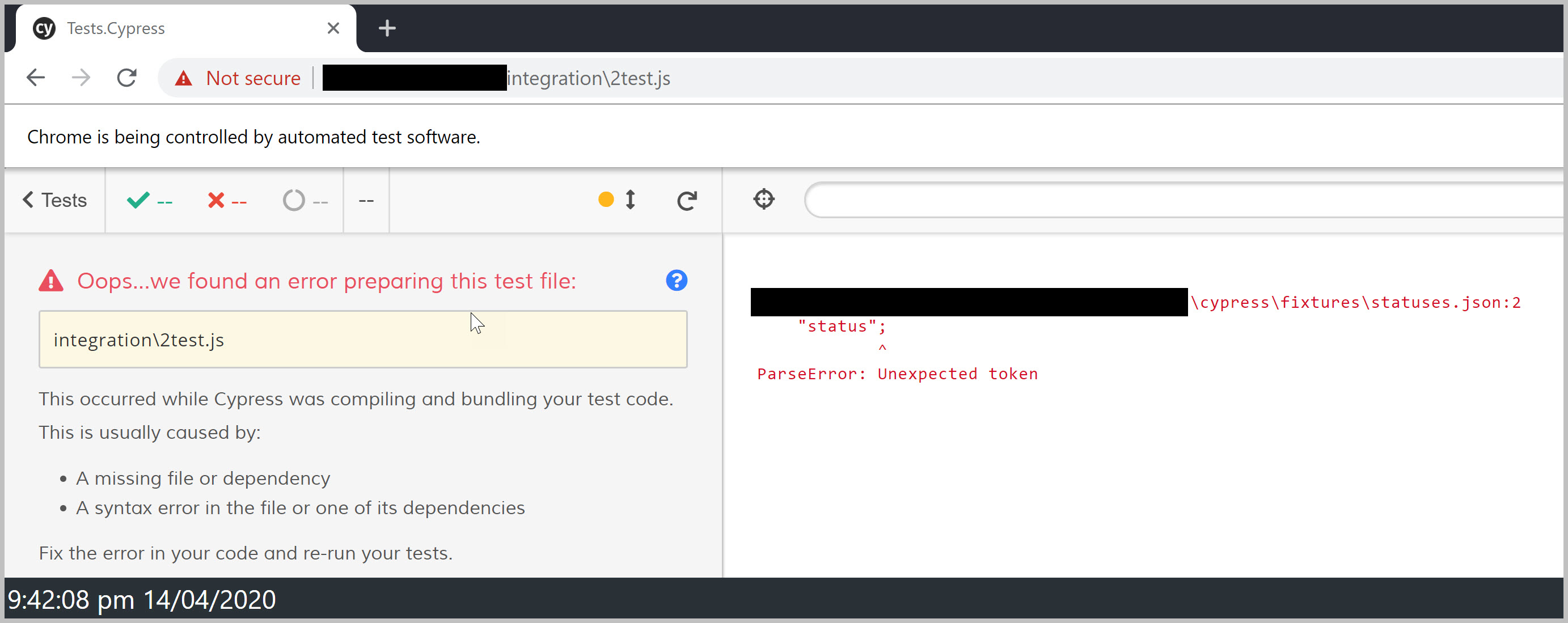Close the Tests.Cypress tab
The width and height of the screenshot is (1568, 623).
pyautogui.click(x=332, y=27)
